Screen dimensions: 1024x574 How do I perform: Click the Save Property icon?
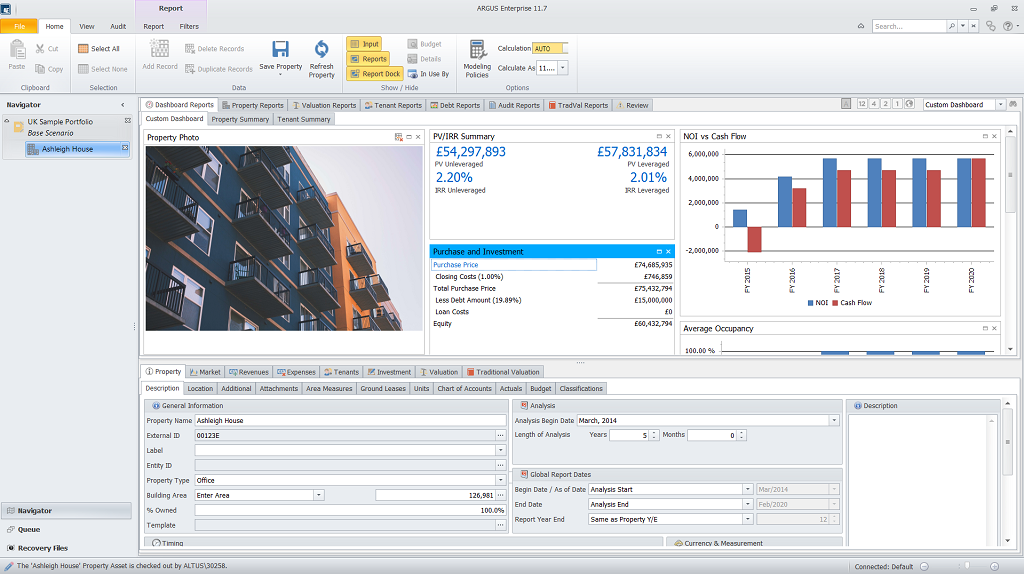point(280,49)
